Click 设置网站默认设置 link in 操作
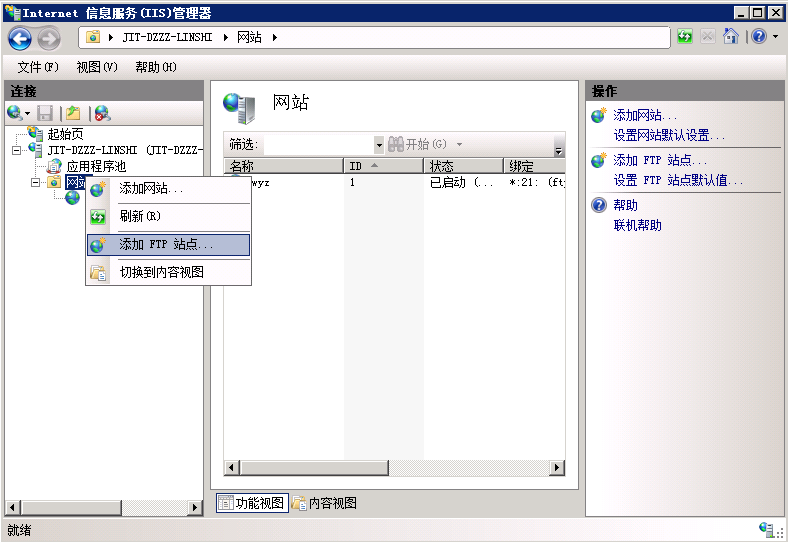Image resolution: width=788 pixels, height=542 pixels. click(668, 135)
